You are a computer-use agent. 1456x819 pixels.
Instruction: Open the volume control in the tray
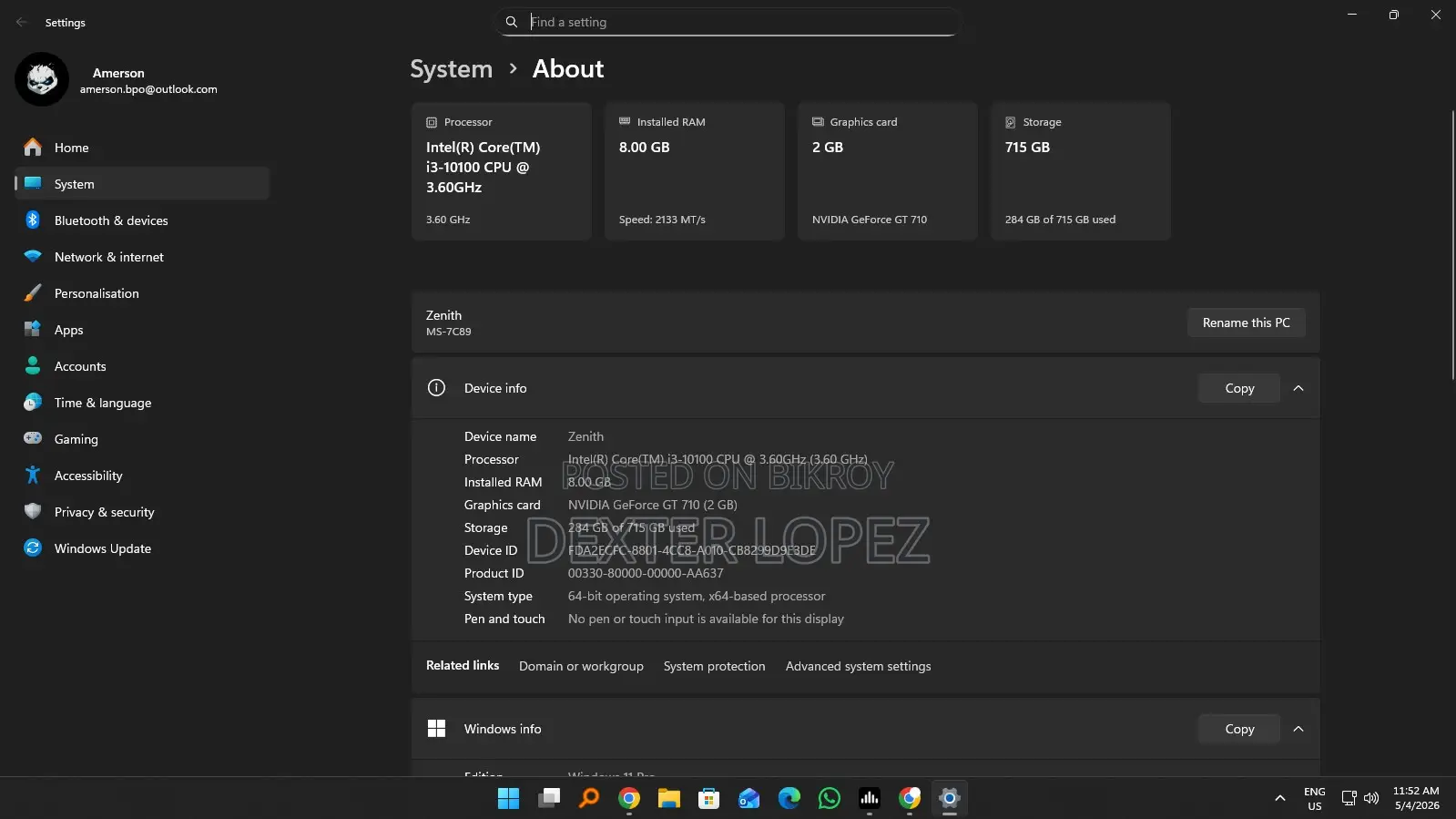1371,798
